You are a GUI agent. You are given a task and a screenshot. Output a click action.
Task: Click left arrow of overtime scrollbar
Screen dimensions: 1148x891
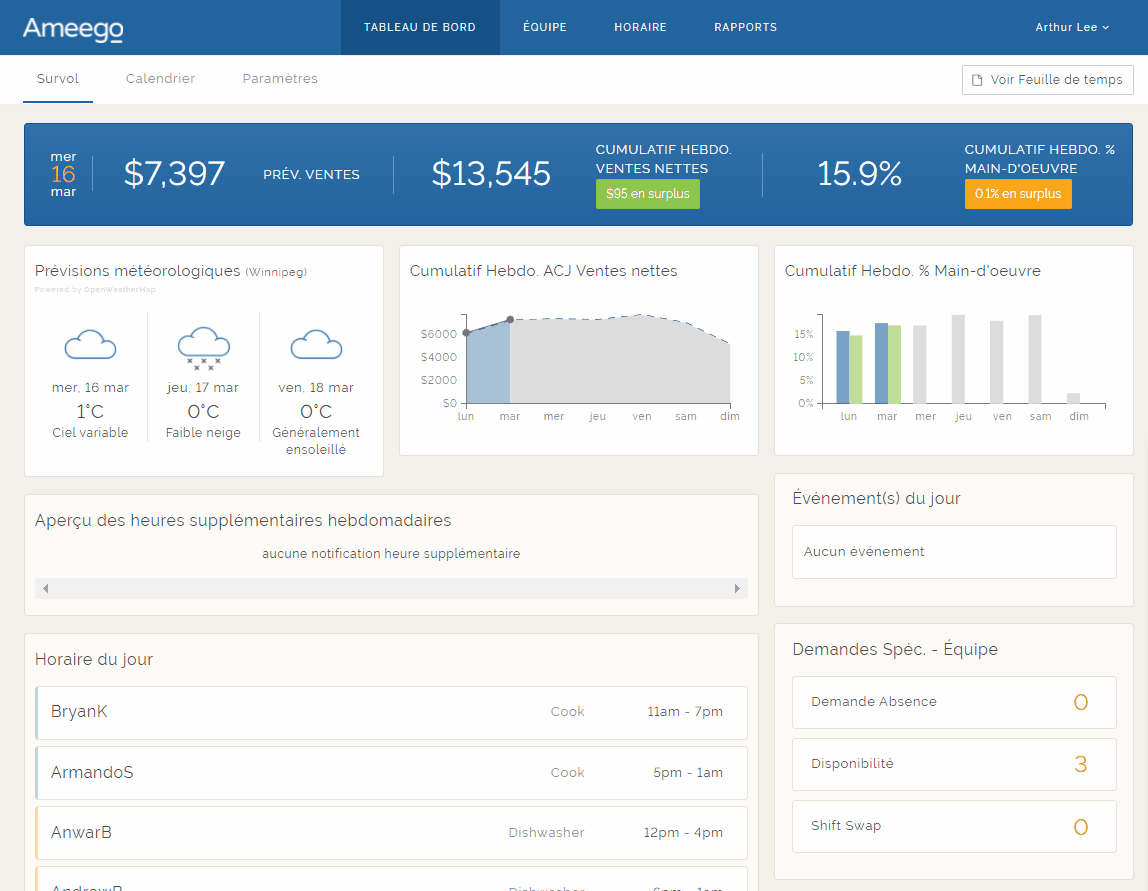click(x=45, y=589)
